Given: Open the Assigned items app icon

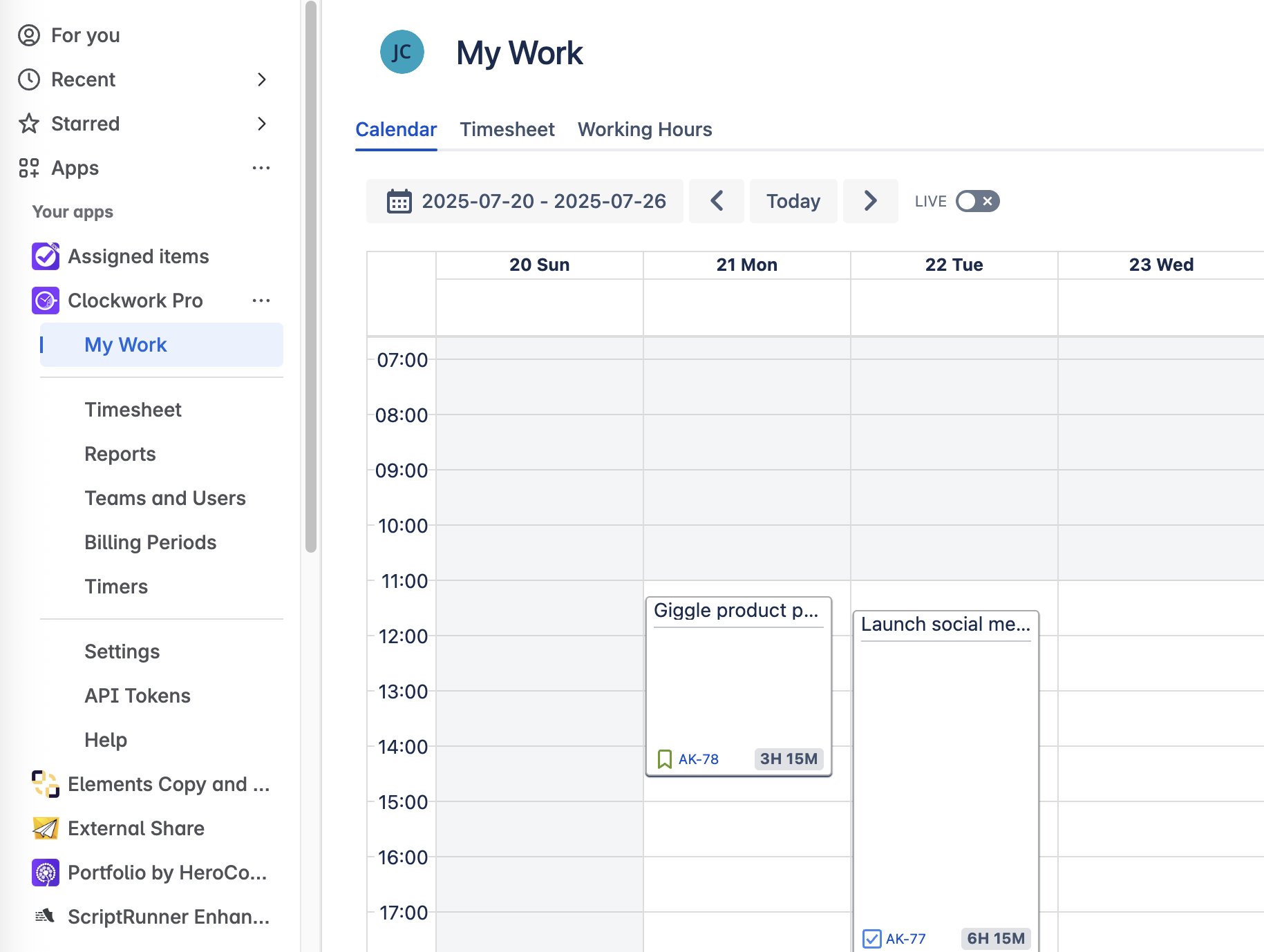Looking at the screenshot, I should [46, 256].
